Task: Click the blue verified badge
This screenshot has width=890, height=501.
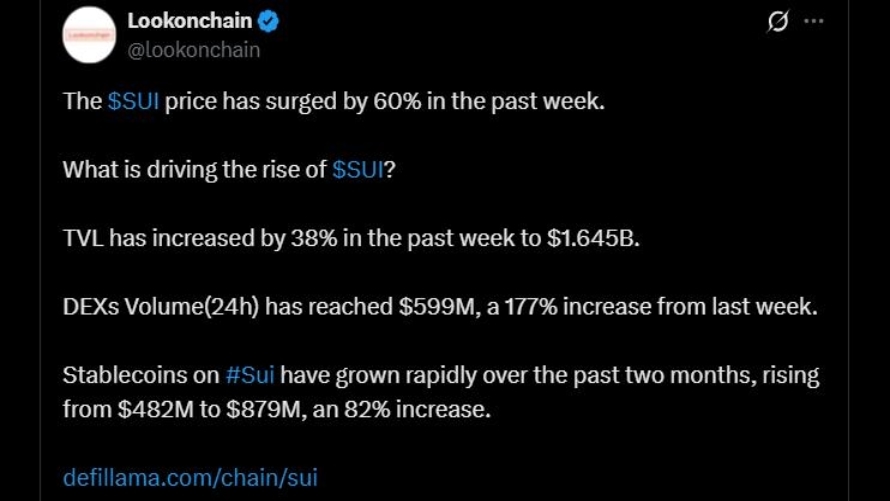Action: tap(269, 21)
